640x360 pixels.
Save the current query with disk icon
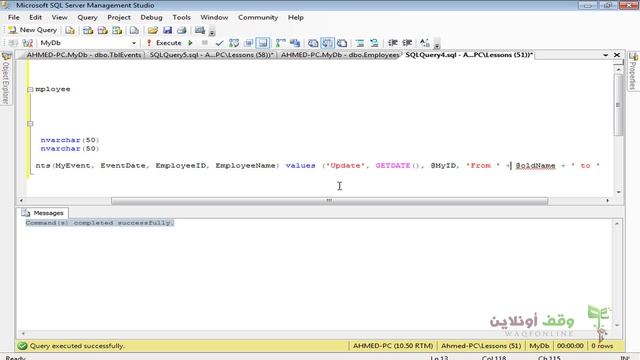pyautogui.click(x=167, y=30)
